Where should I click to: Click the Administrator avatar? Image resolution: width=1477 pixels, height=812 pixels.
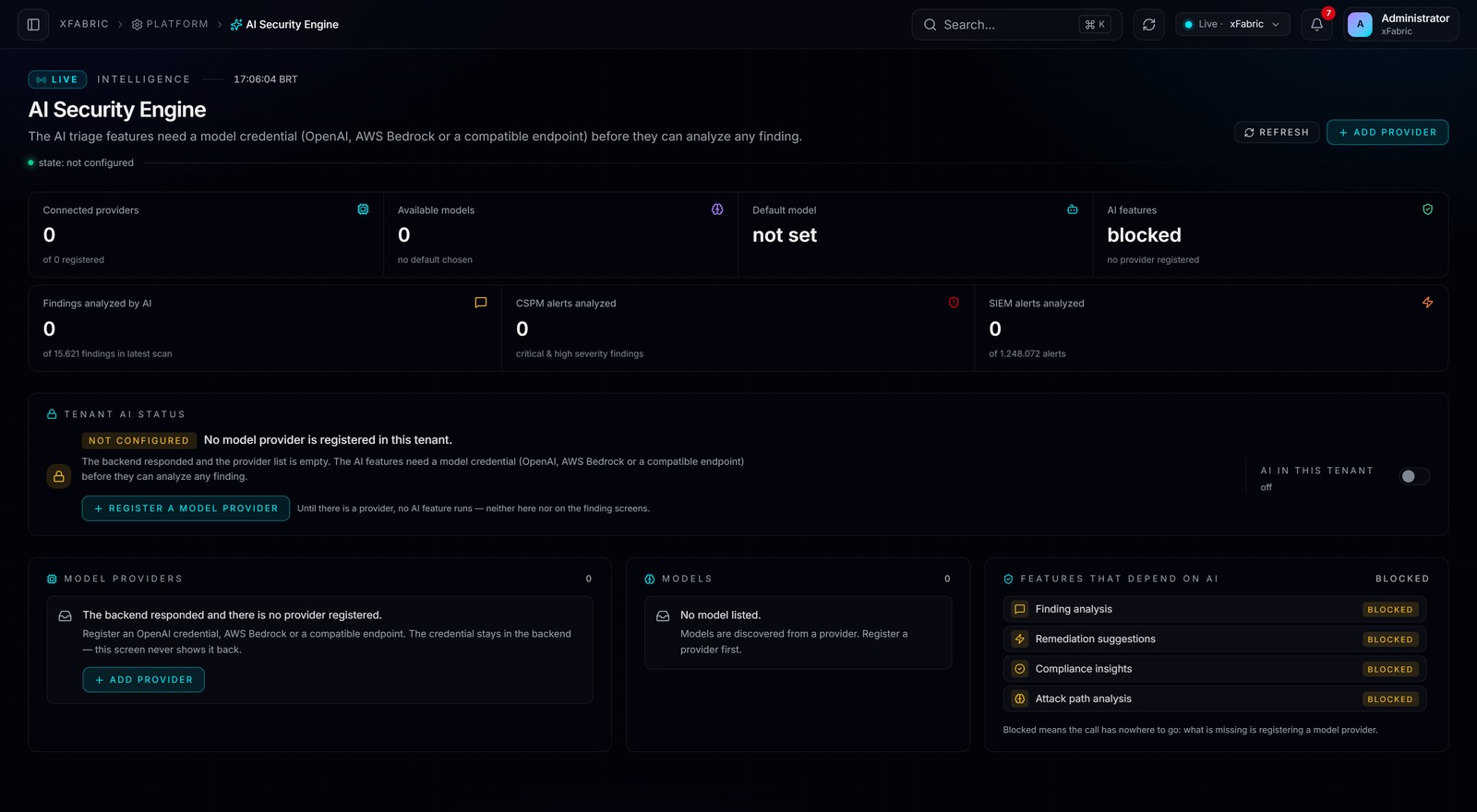1360,25
